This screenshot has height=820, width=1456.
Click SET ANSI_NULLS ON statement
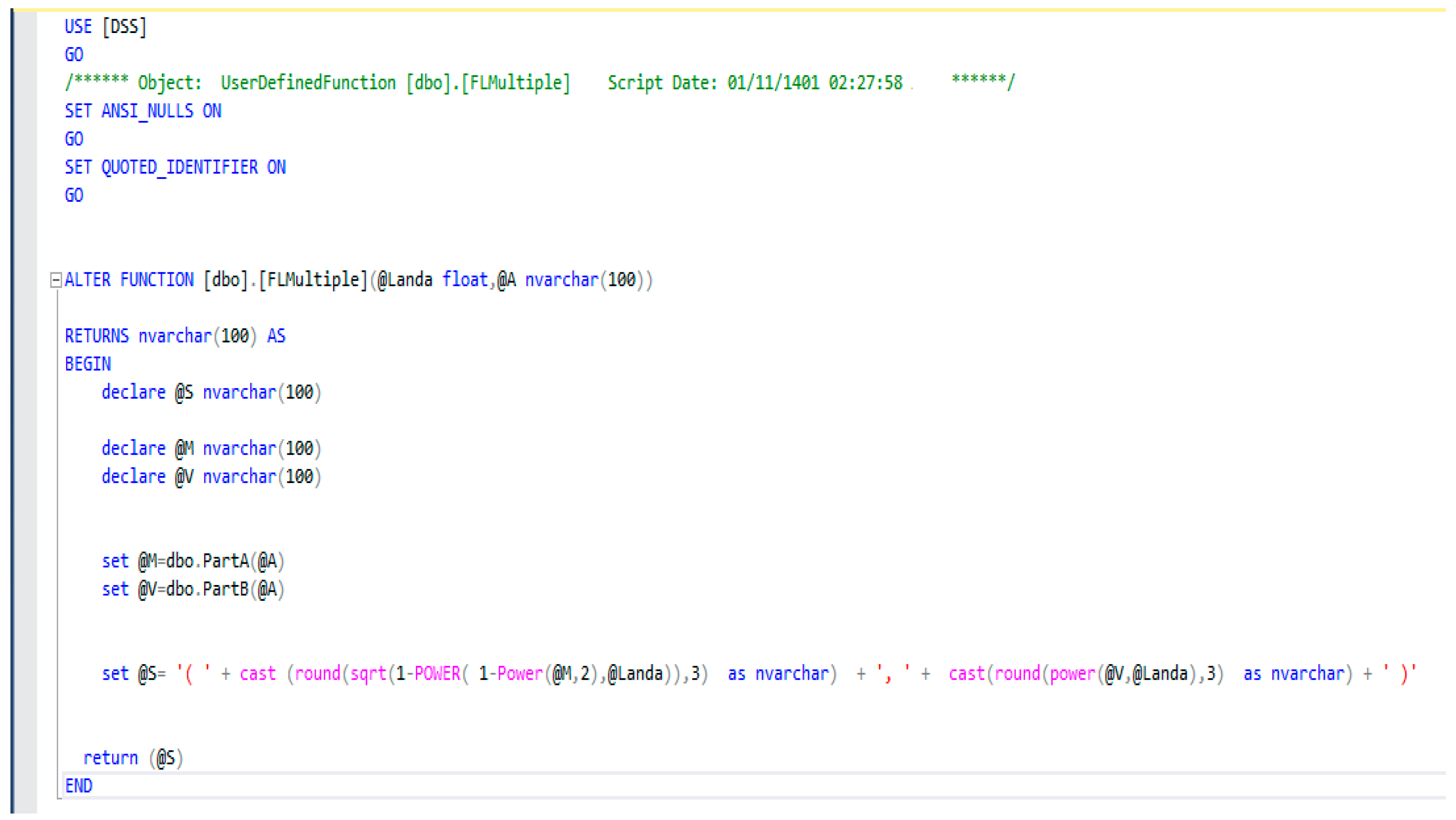click(x=142, y=111)
